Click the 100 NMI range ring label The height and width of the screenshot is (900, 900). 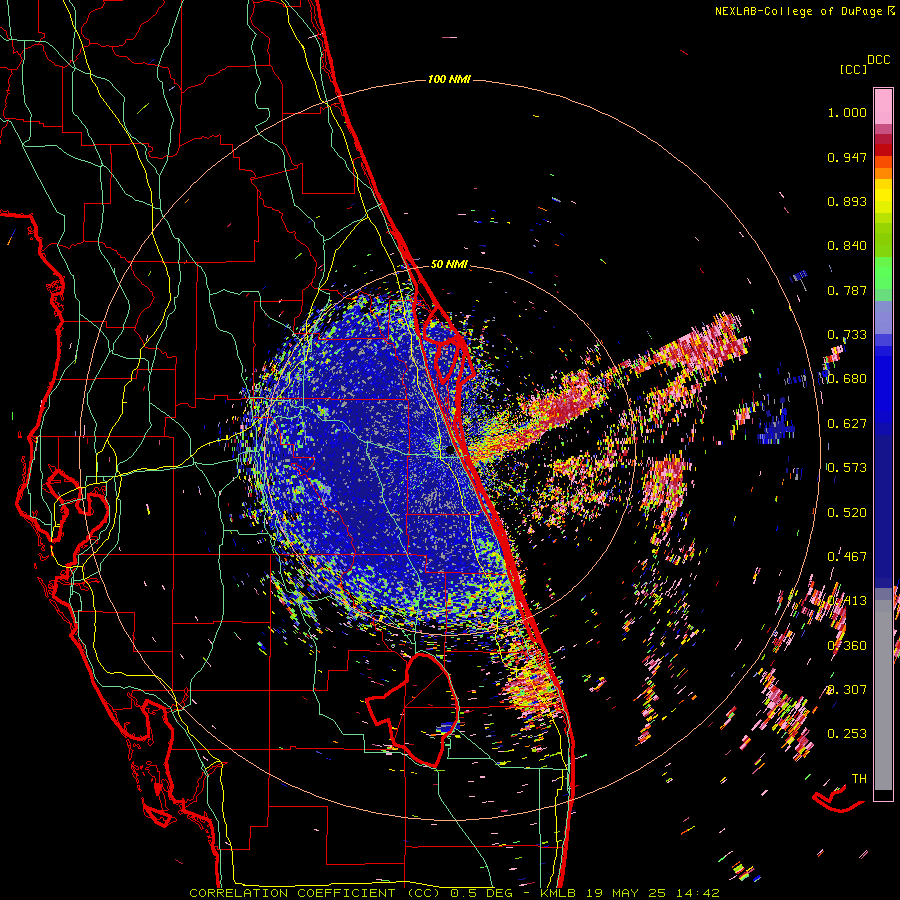tap(449, 79)
